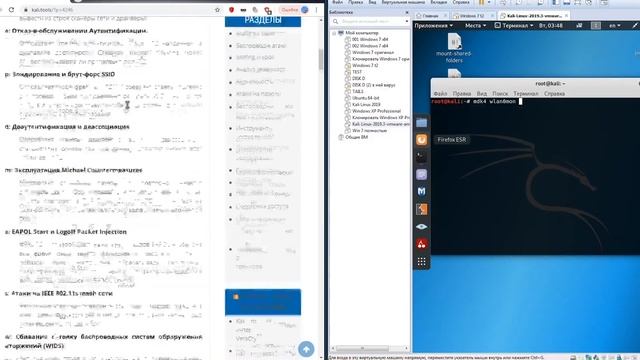The height and width of the screenshot is (360, 640).
Task: Click the eye-shaped icon in Kali dock
Action: (x=422, y=227)
